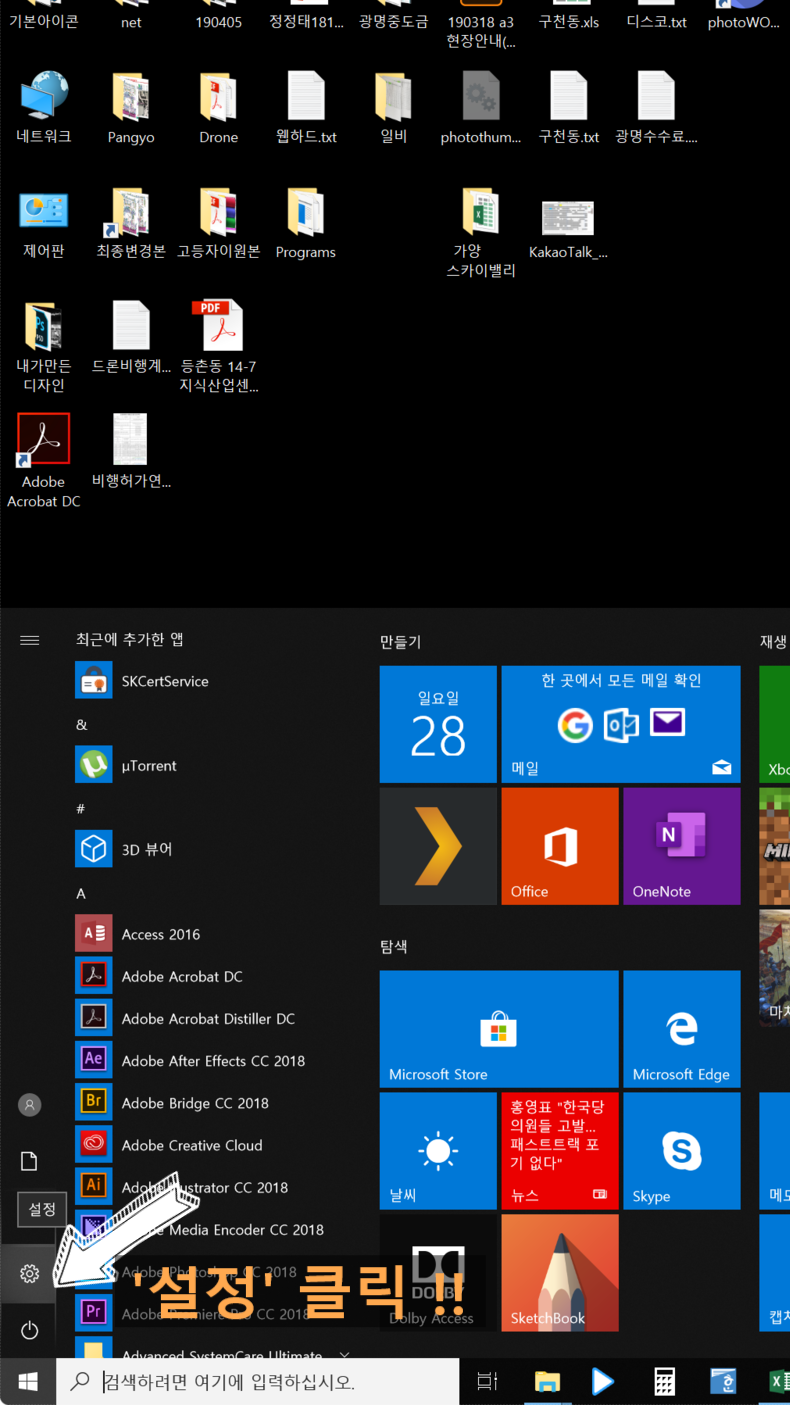Viewport: 790px width, 1405px height.
Task: Select the 제어판 desktop icon
Action: pyautogui.click(x=44, y=223)
